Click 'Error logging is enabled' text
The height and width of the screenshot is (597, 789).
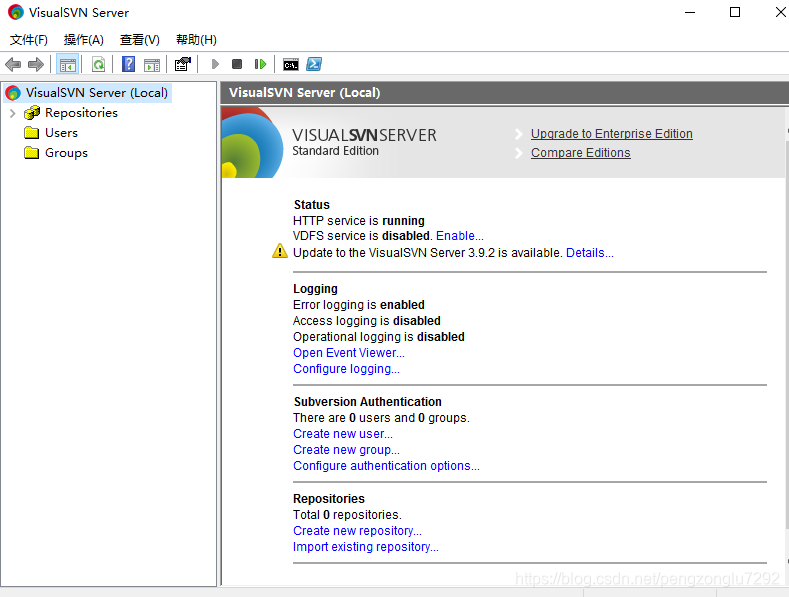pyautogui.click(x=359, y=305)
